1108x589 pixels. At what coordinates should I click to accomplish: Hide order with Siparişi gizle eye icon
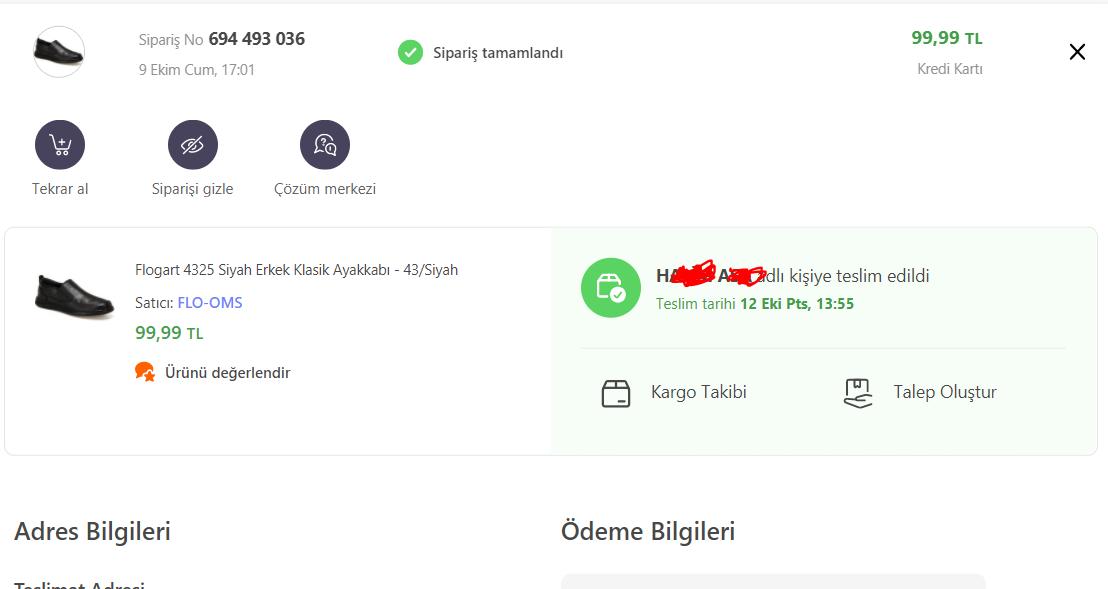[193, 145]
